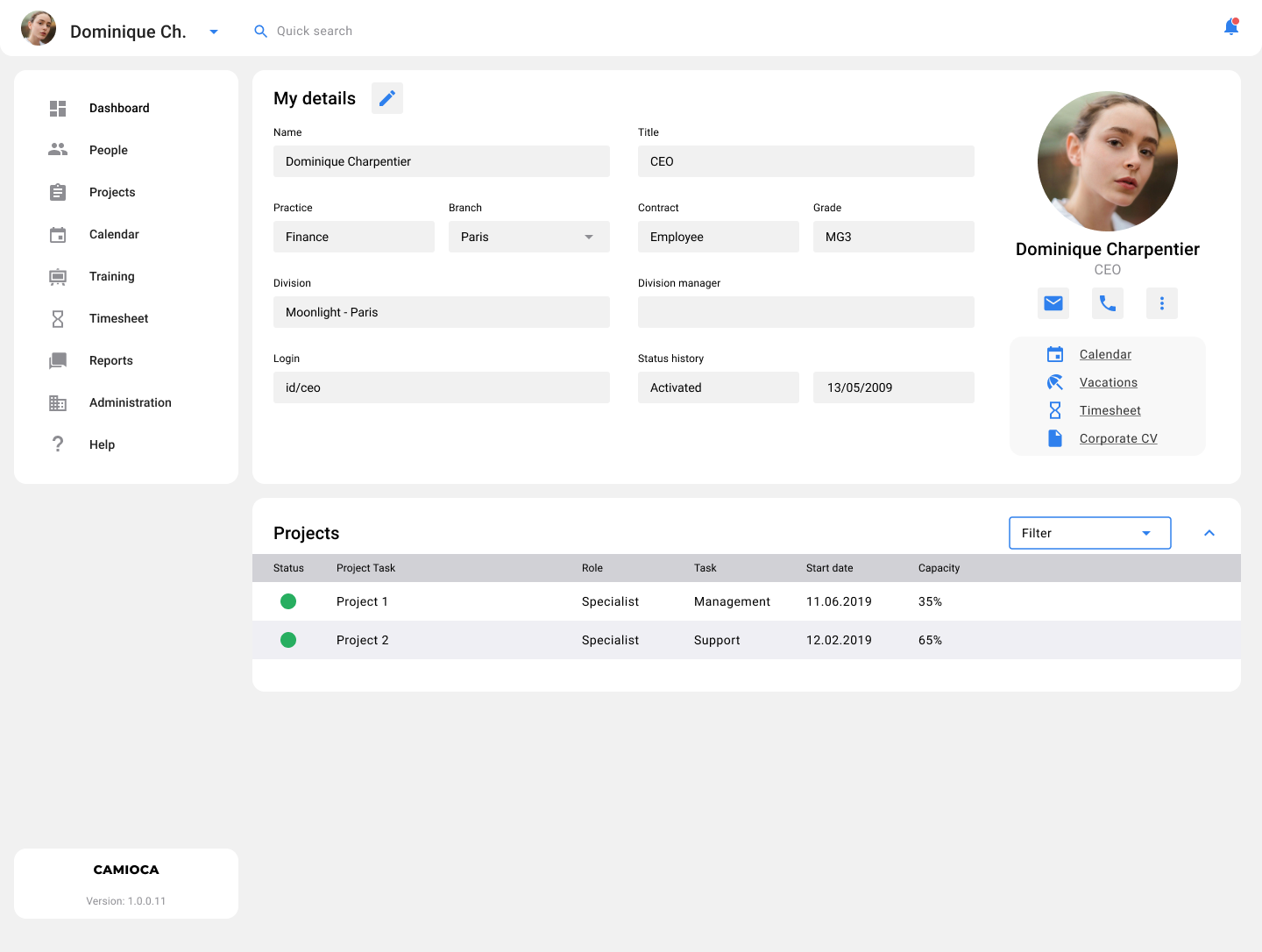Open the Corporate CV link
Viewport: 1262px width, 952px height.
click(1118, 438)
